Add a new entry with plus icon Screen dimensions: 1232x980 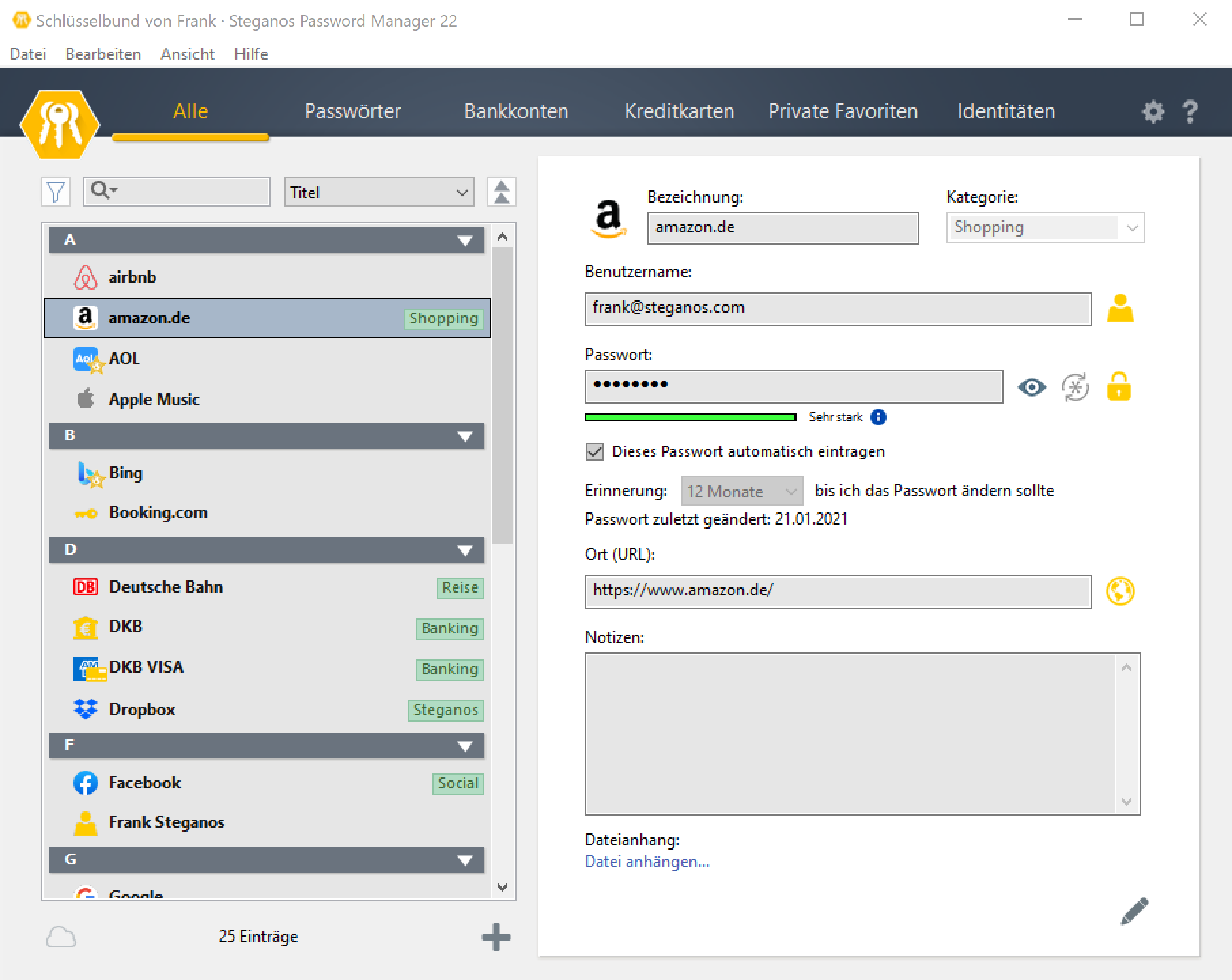(x=496, y=937)
